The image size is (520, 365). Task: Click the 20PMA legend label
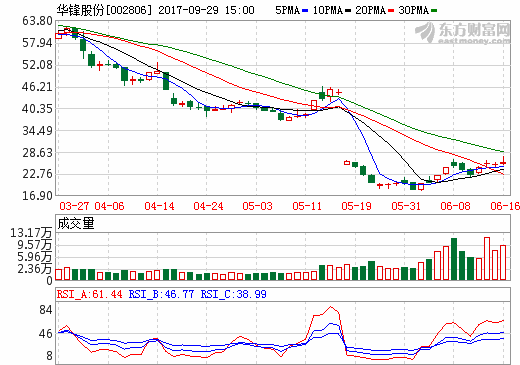[371, 10]
